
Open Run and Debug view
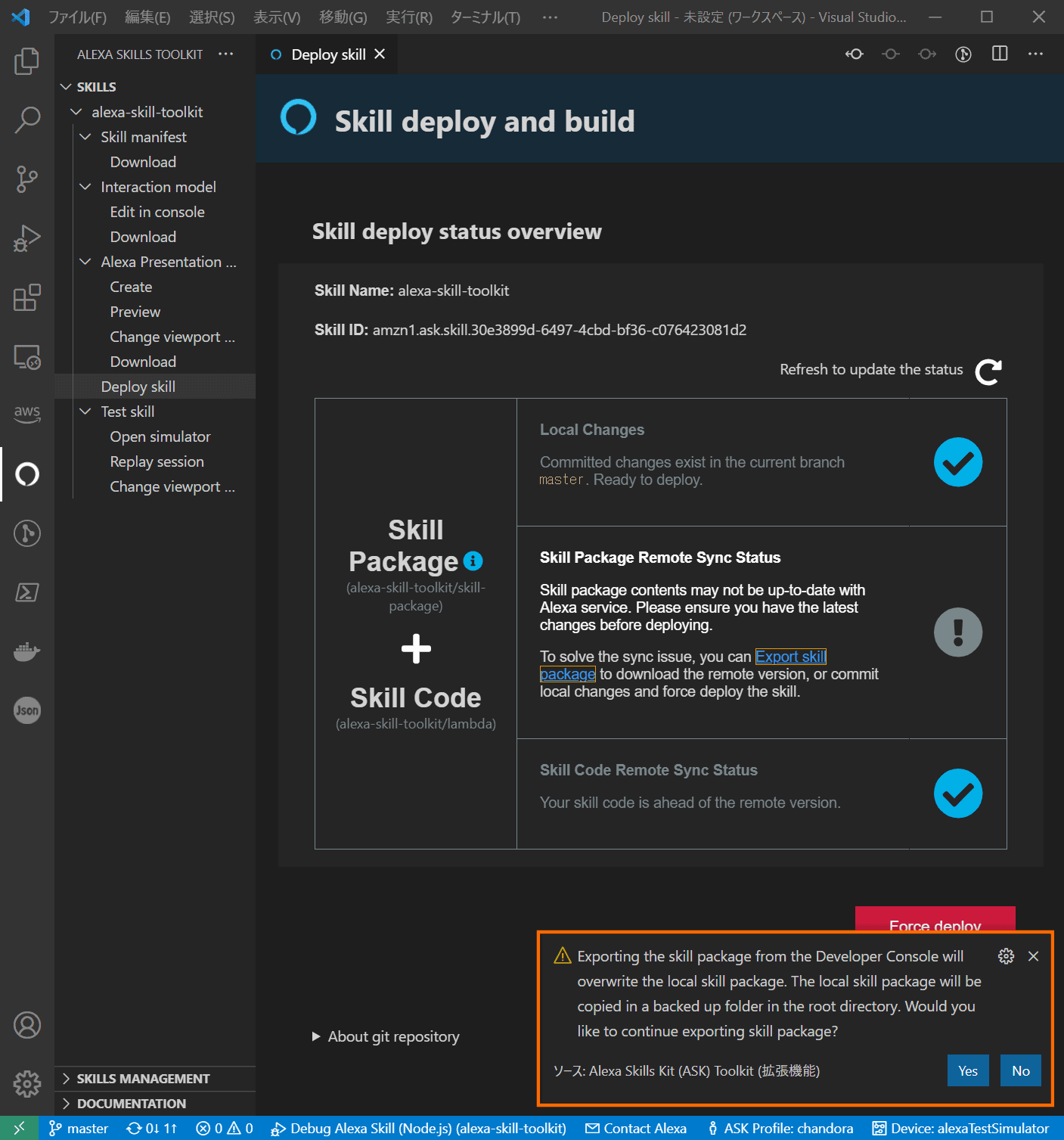point(27,238)
